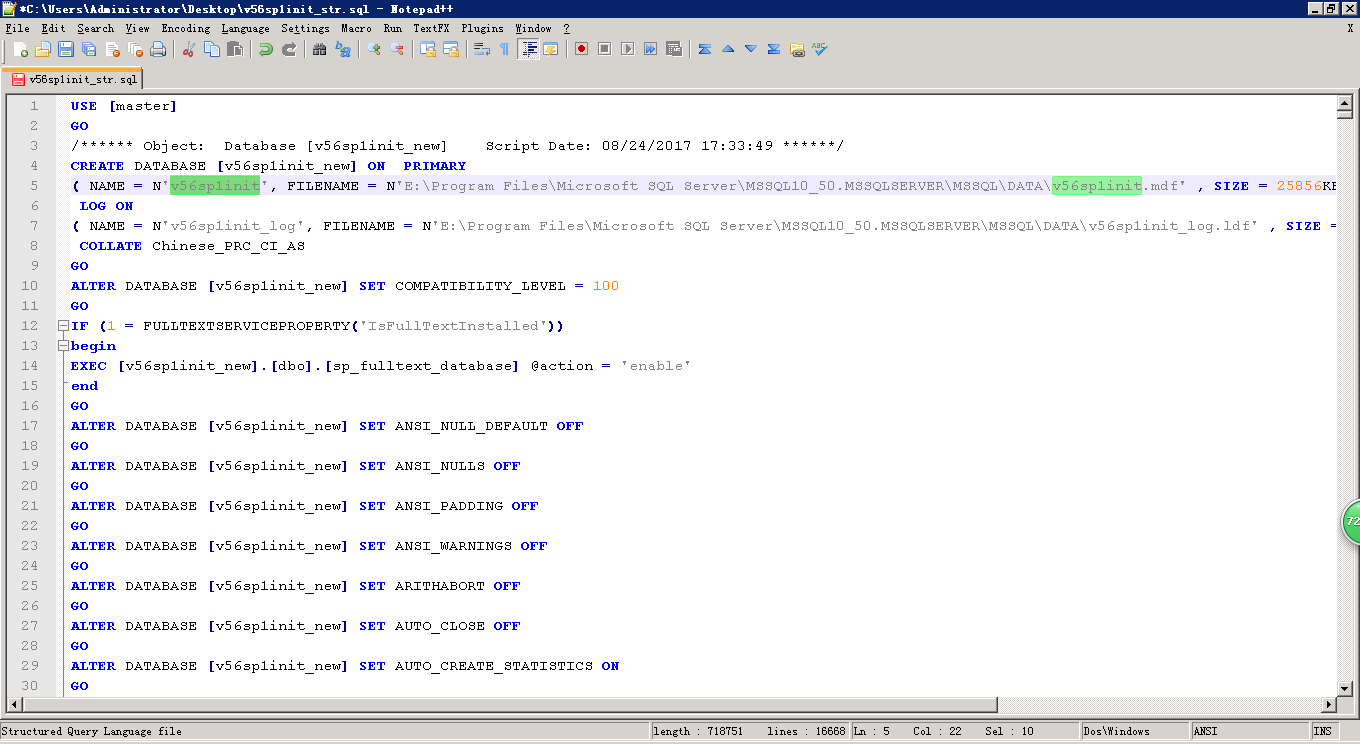This screenshot has width=1360, height=744.
Task: Click the New file toolbar icon
Action: [x=20, y=49]
